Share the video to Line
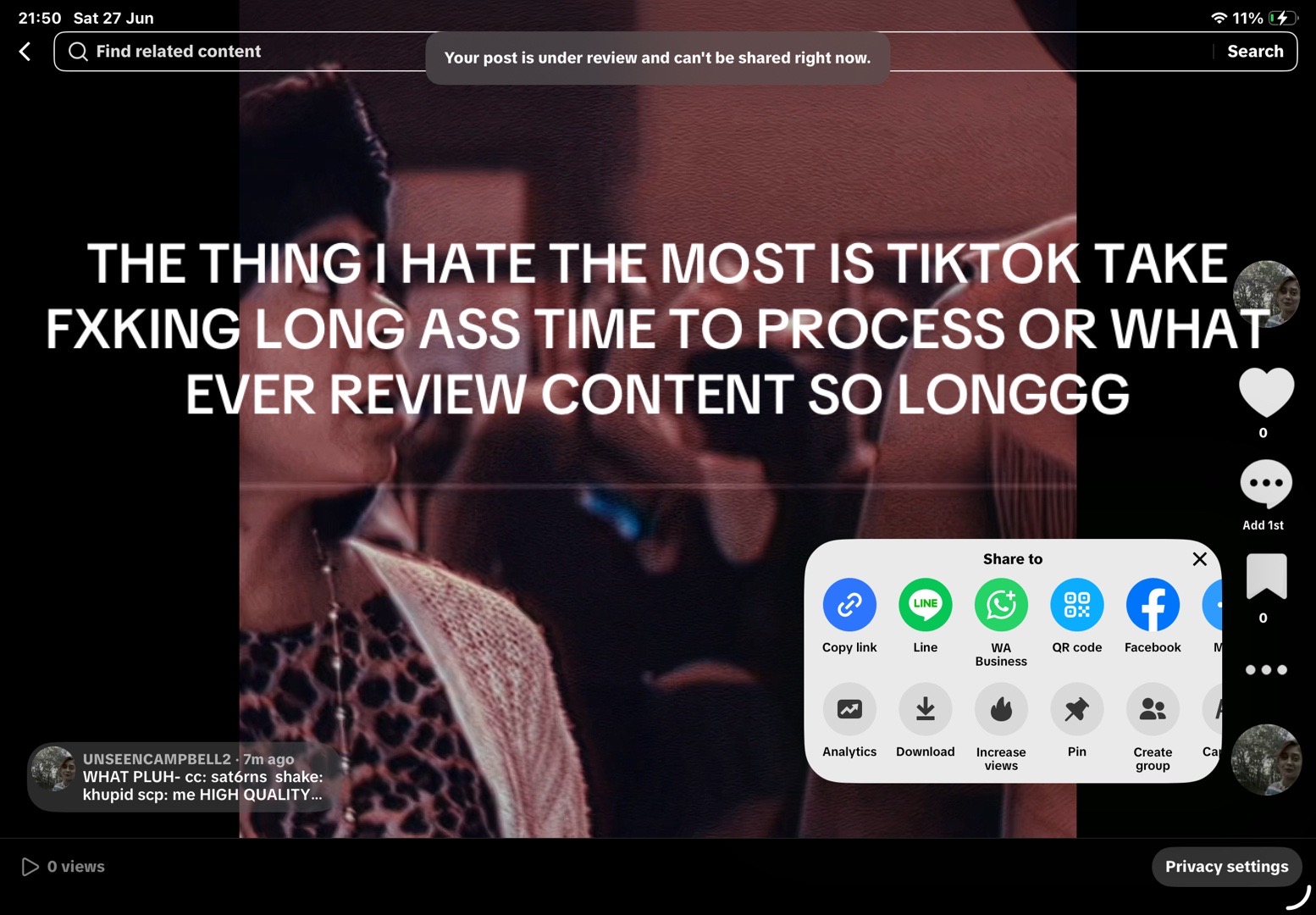This screenshot has width=1316, height=915. 925,605
